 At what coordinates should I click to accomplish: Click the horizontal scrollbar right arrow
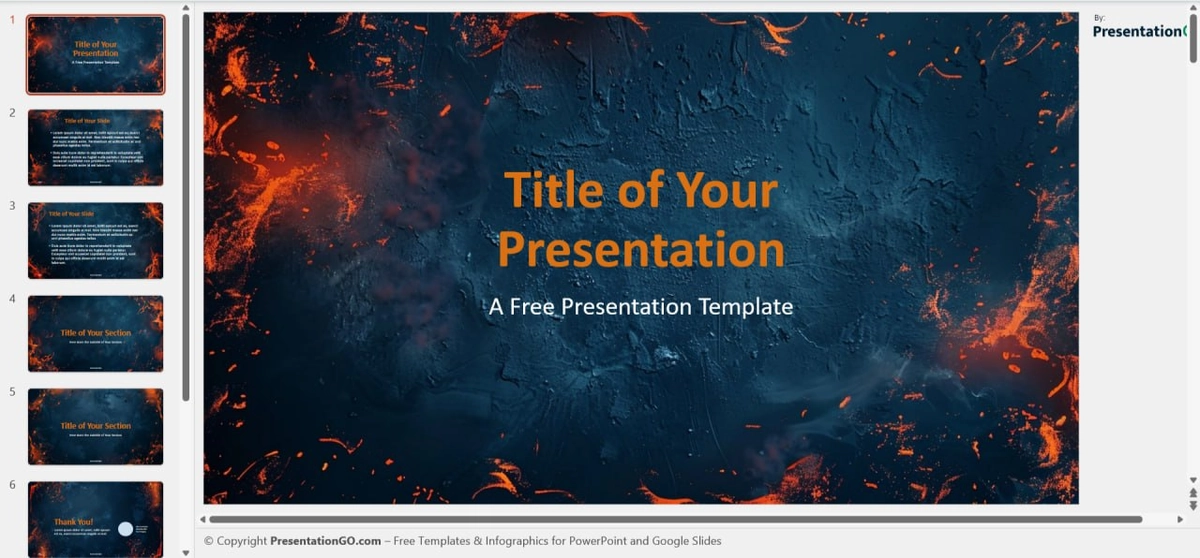coord(1179,519)
